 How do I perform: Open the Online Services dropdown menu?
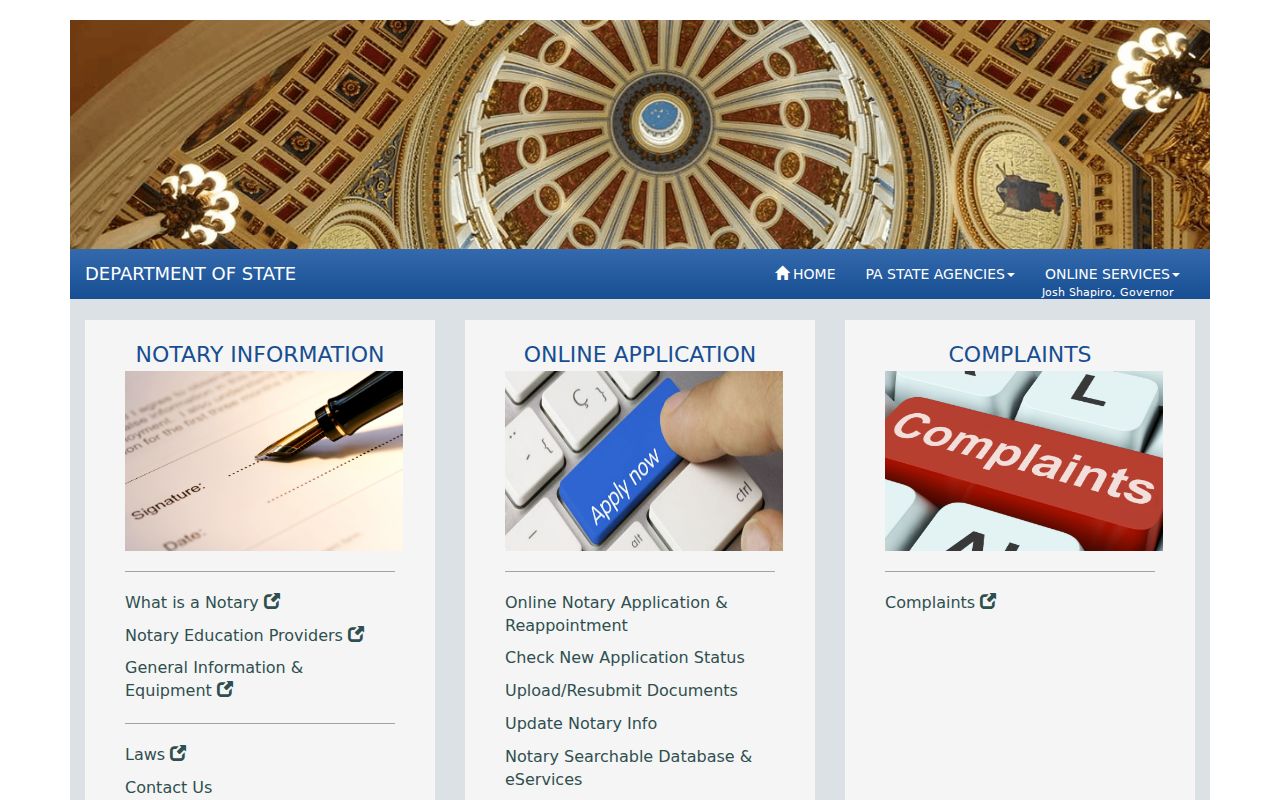click(x=1112, y=274)
